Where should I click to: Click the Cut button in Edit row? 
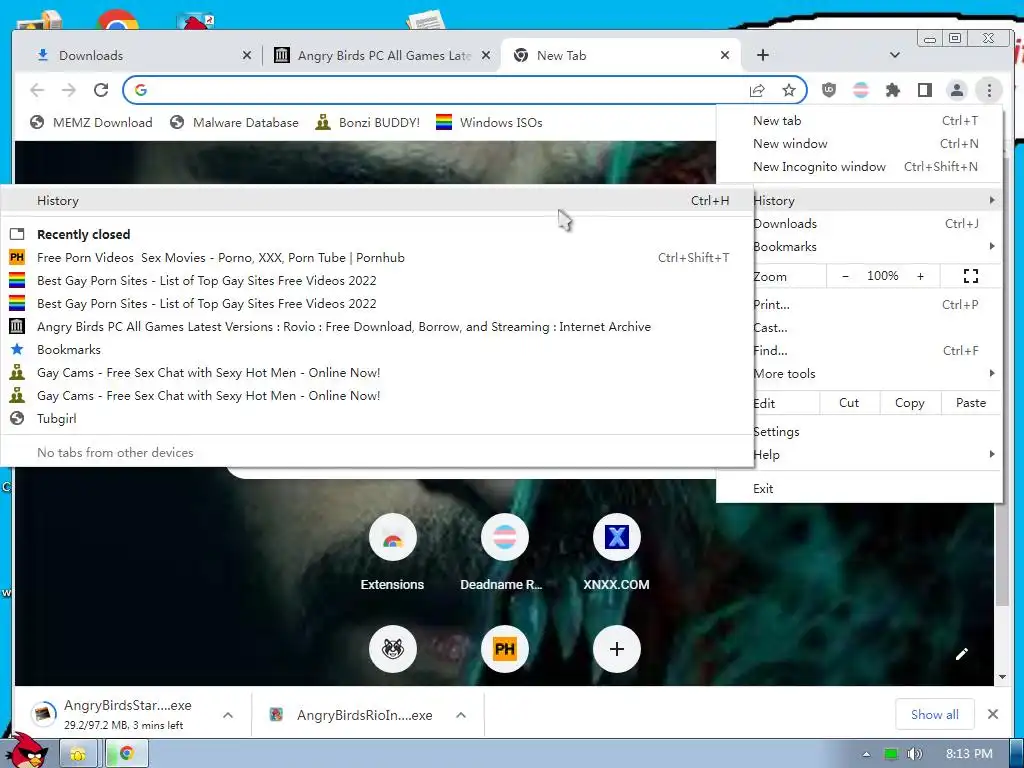point(849,403)
